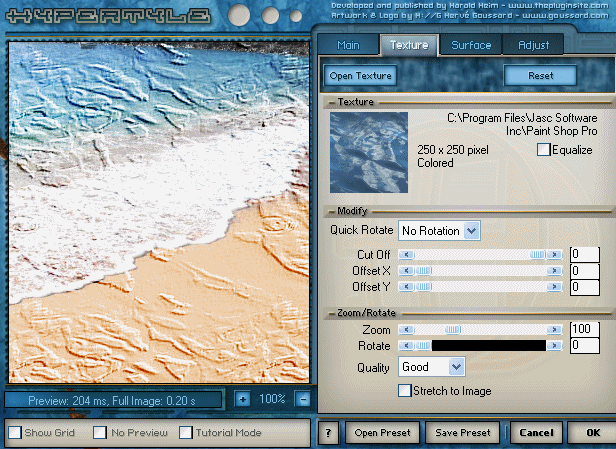Image resolution: width=616 pixels, height=449 pixels.
Task: Click the texture thumbnail preview
Action: pos(369,152)
